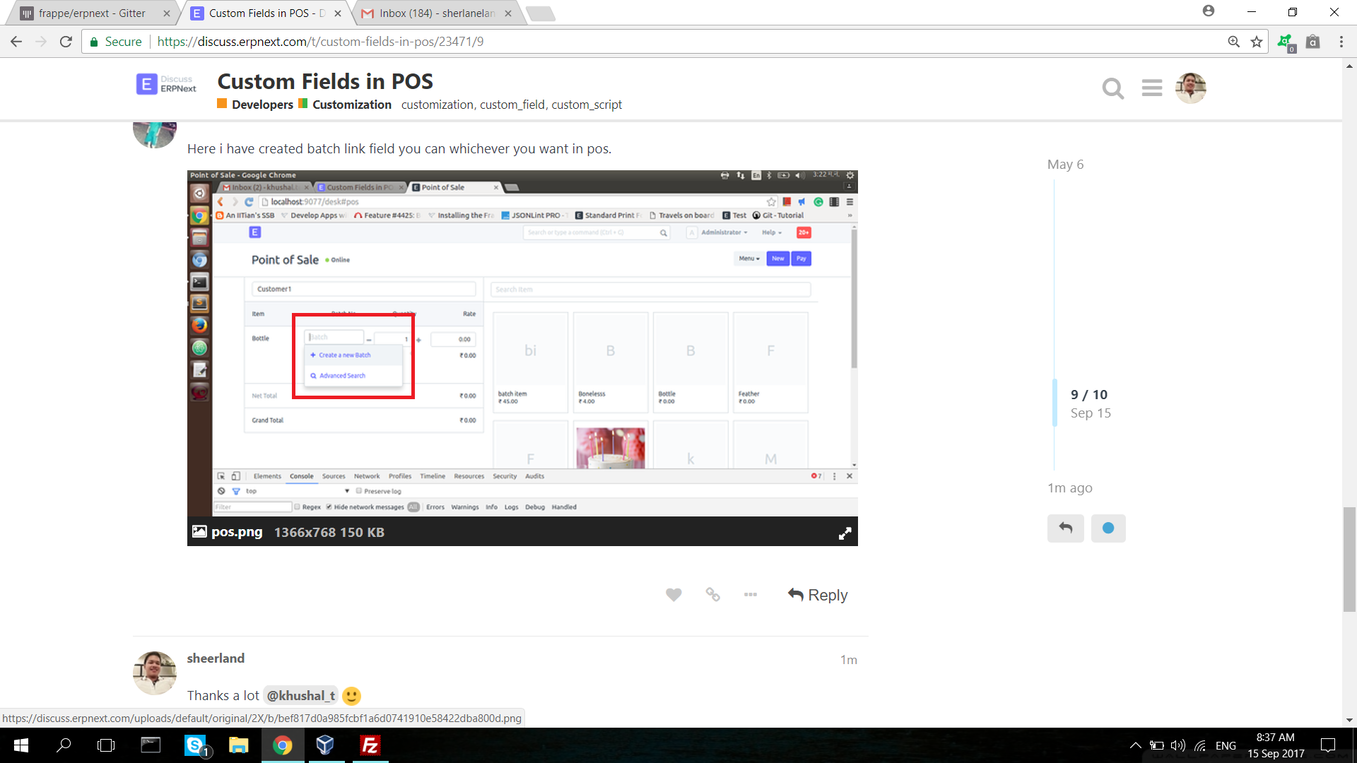Expand pos.png image with arrows icon

point(845,533)
